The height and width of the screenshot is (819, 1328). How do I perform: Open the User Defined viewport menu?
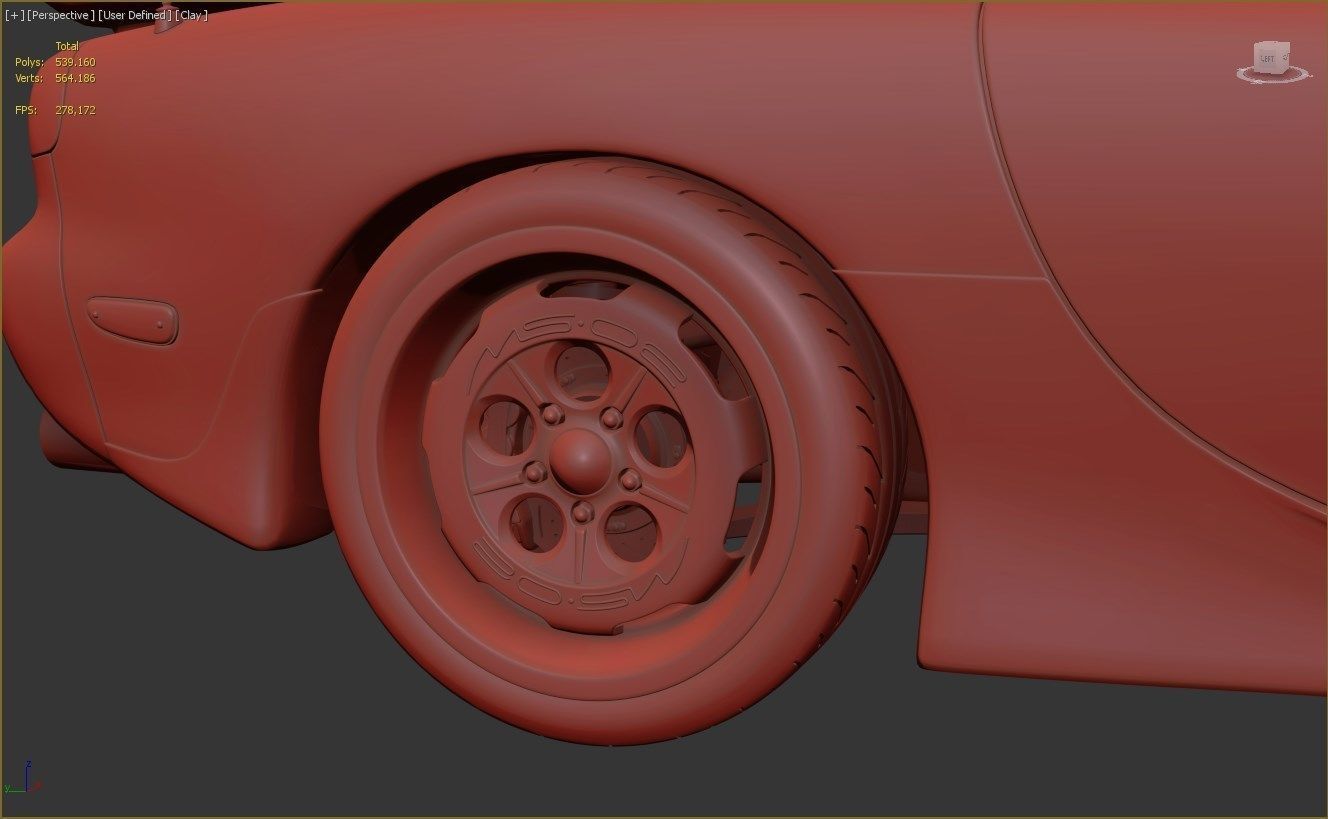click(135, 15)
